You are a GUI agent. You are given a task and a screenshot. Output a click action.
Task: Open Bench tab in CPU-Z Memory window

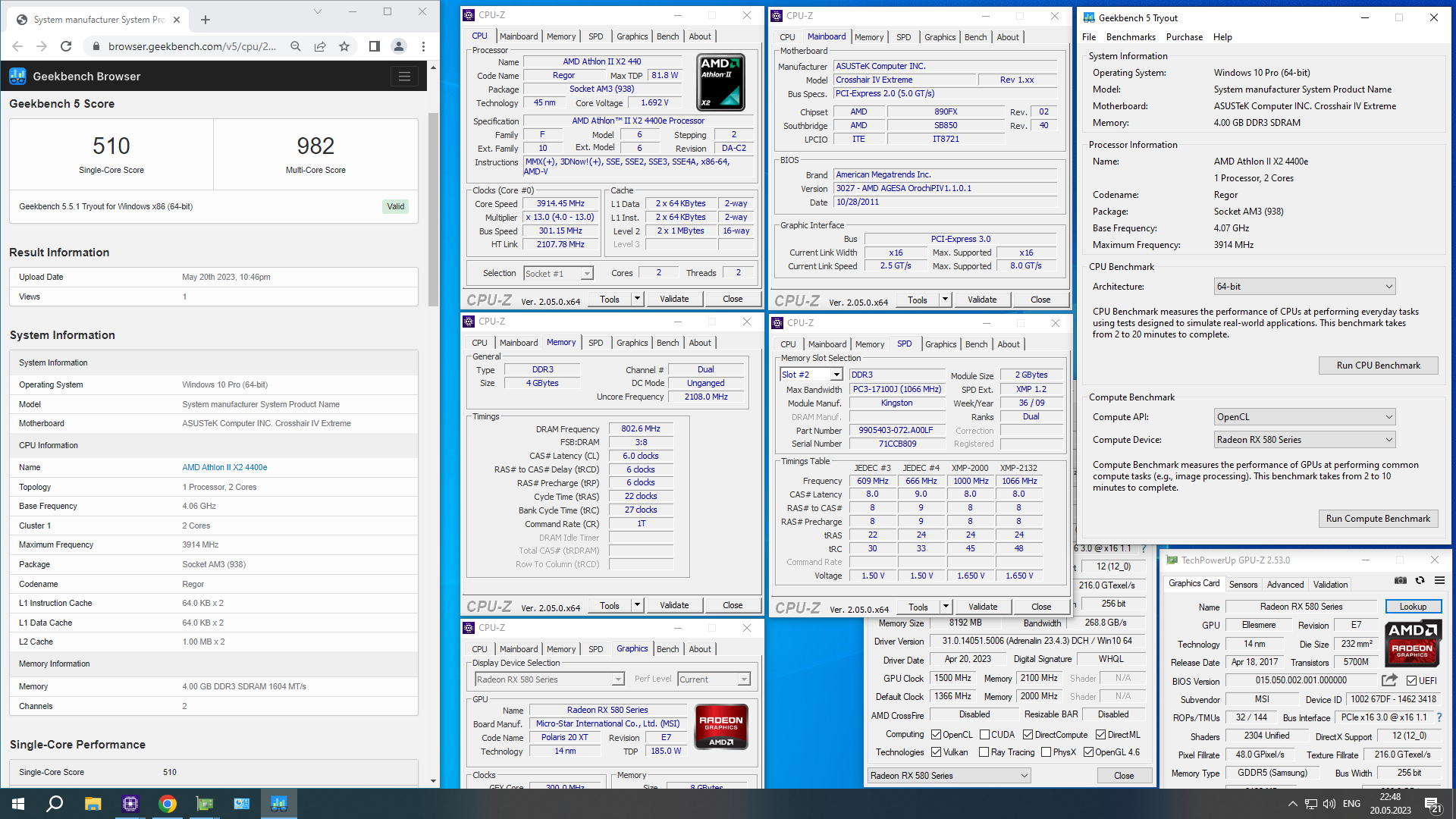click(667, 343)
